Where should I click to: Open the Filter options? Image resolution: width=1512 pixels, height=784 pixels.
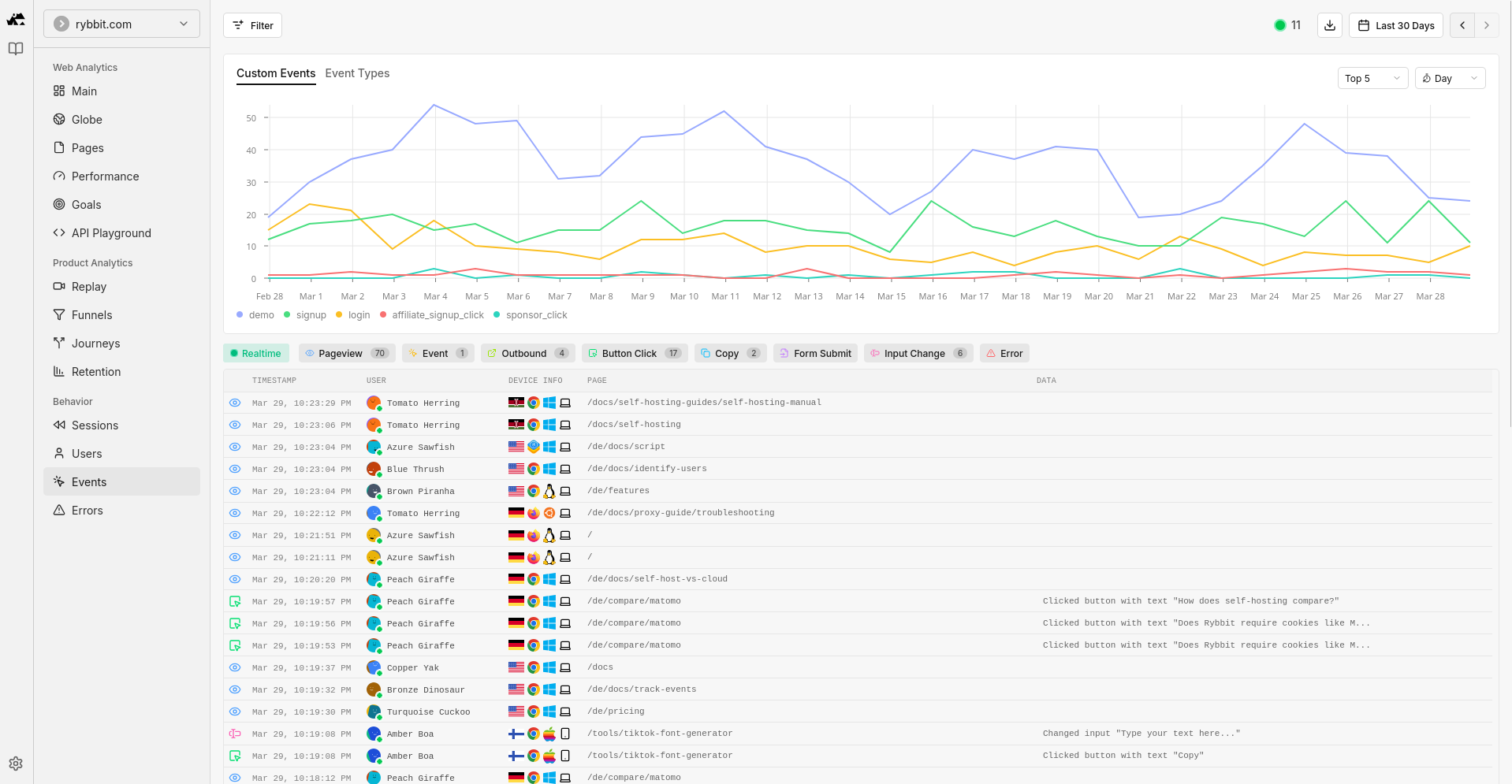[252, 25]
